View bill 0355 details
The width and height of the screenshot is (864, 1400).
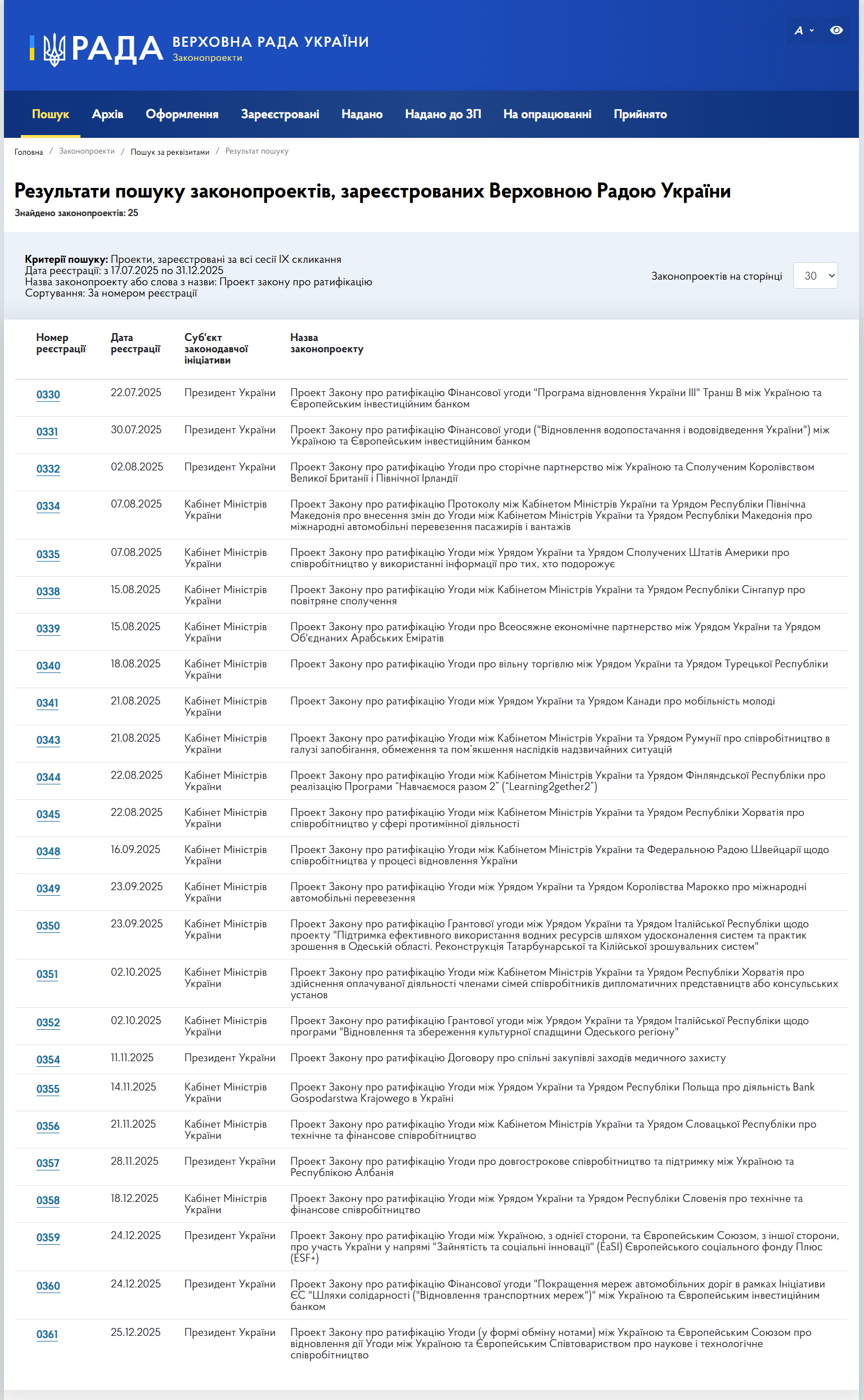coord(48,1089)
